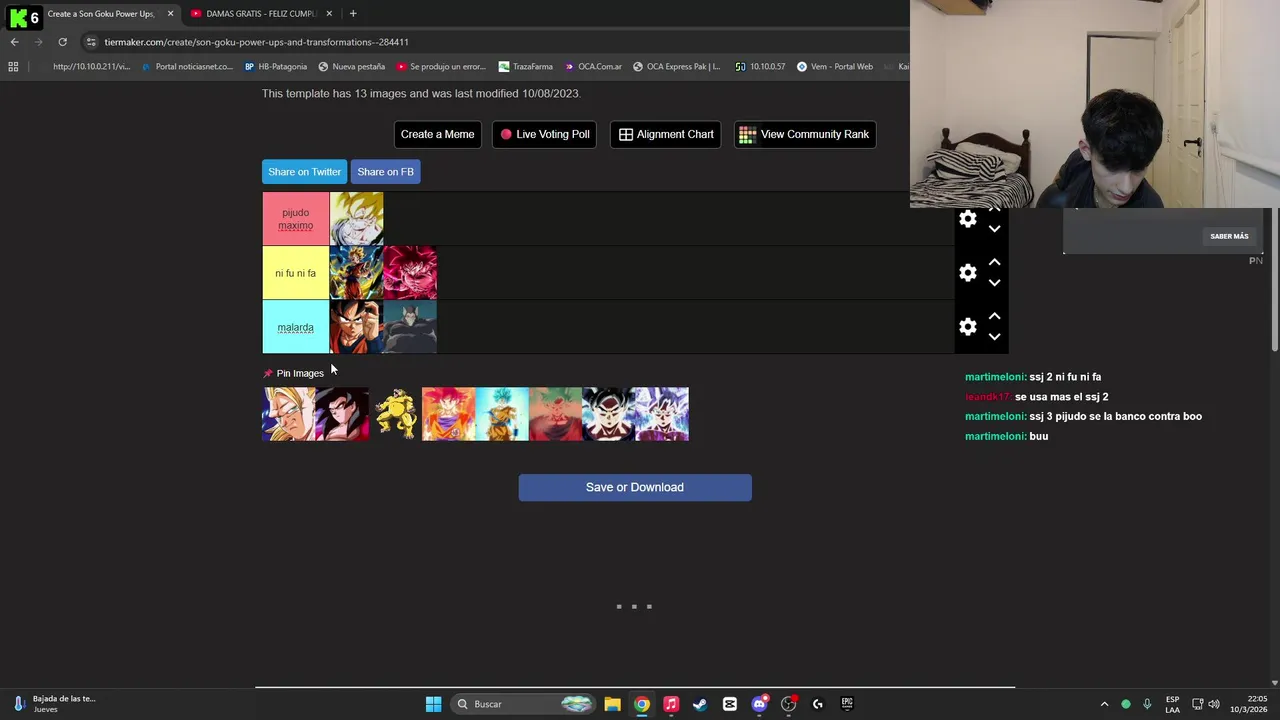Viewport: 1280px width, 720px height.
Task: Open Discord from taskbar
Action: click(759, 704)
